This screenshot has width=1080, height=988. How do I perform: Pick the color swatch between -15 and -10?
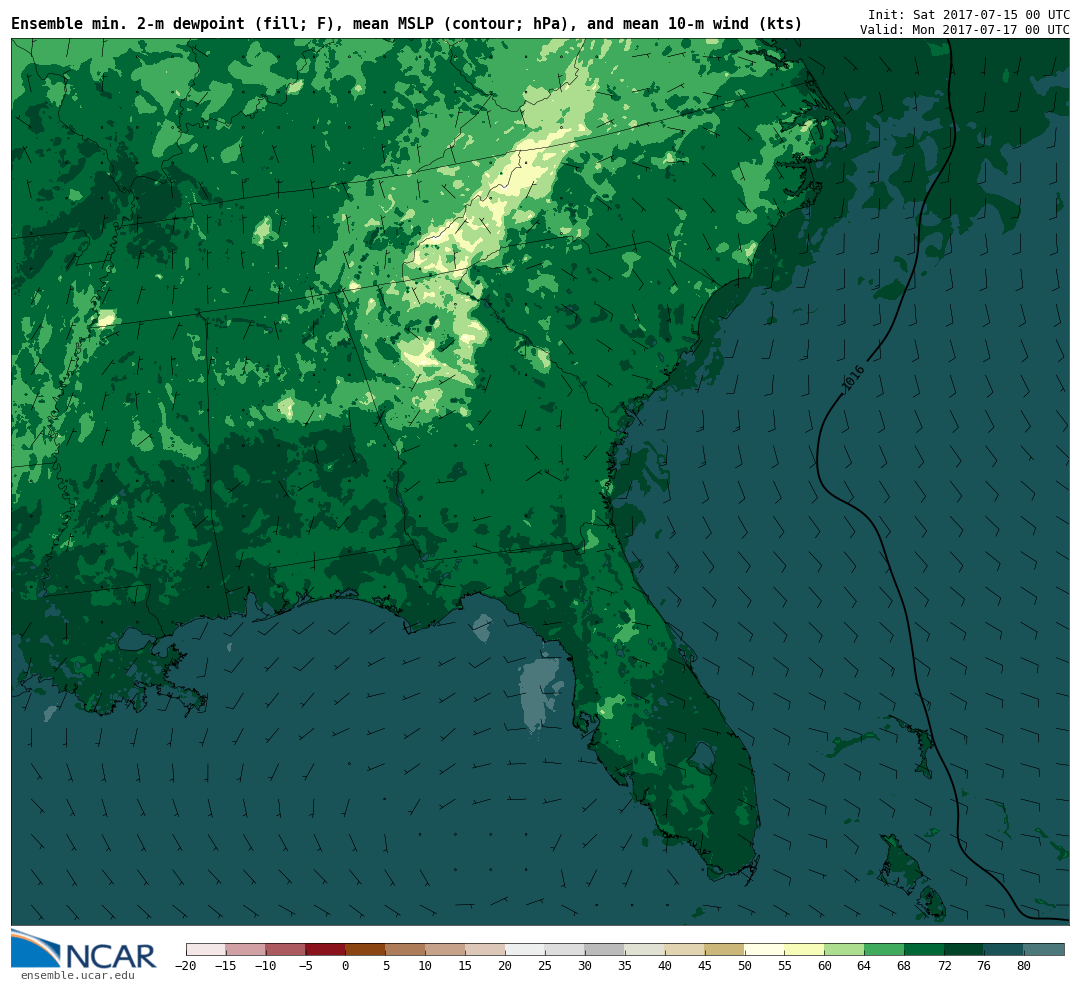click(246, 949)
